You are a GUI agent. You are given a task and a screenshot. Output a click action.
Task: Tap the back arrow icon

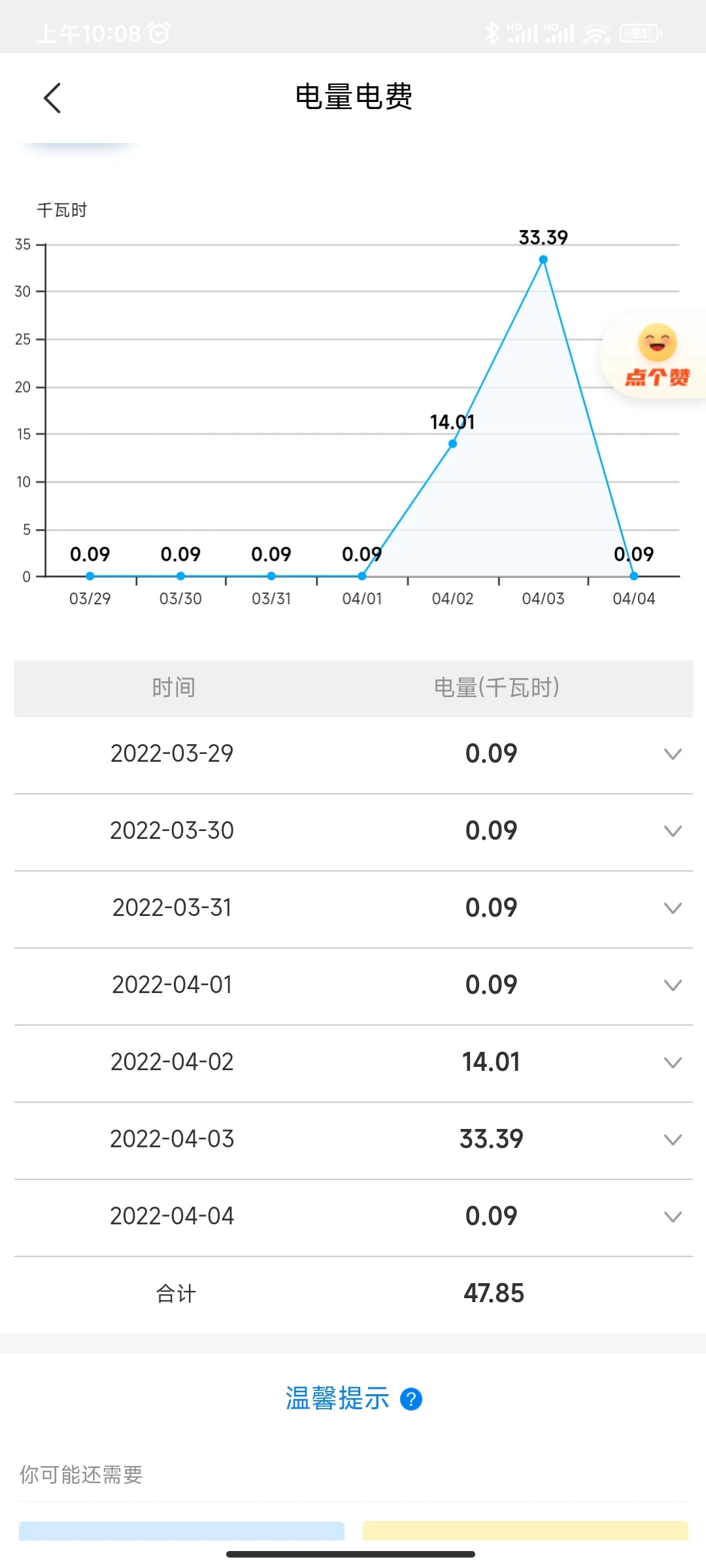52,98
